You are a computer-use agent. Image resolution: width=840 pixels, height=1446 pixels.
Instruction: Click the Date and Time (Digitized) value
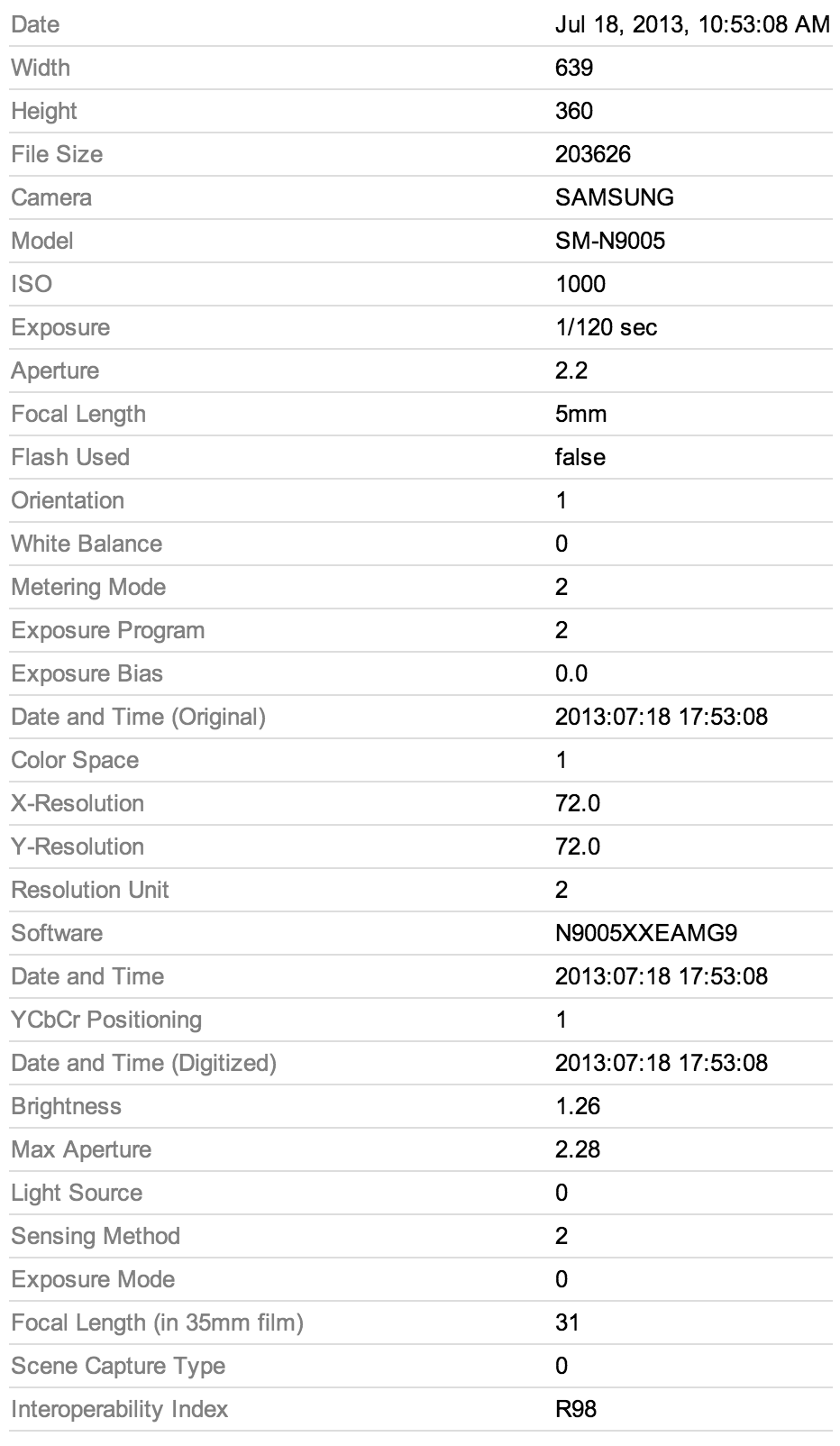tap(662, 1063)
